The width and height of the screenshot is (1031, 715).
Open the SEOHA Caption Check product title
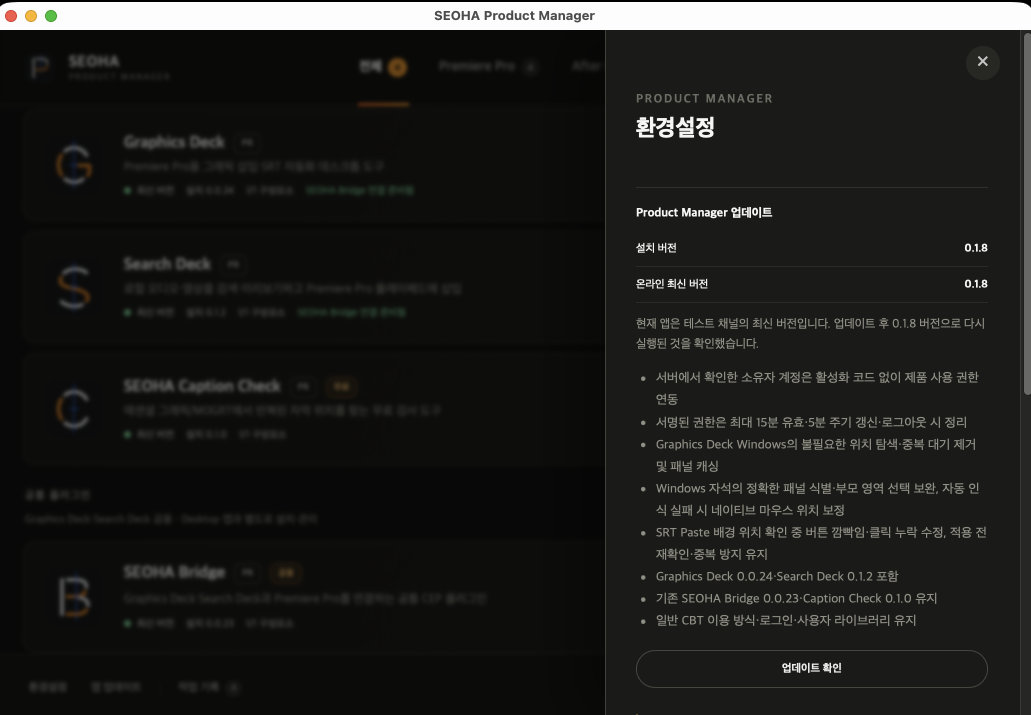click(202, 385)
